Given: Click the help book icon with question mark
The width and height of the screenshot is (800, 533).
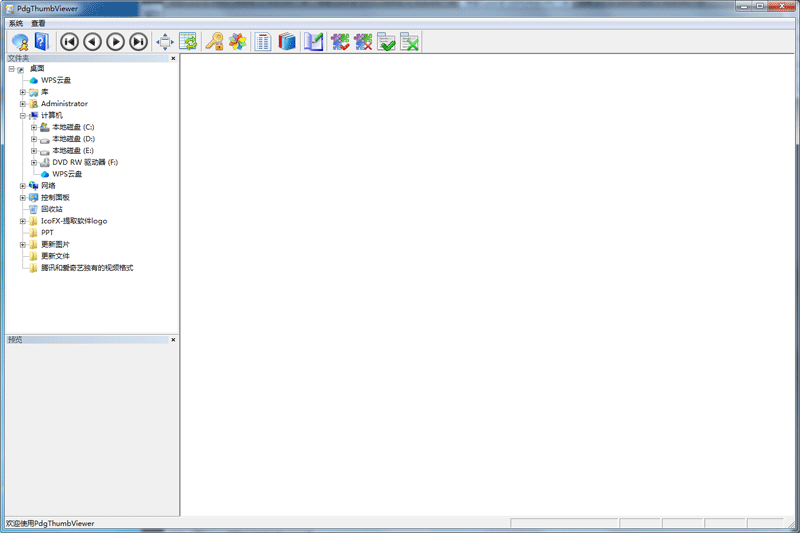Looking at the screenshot, I should pos(41,42).
